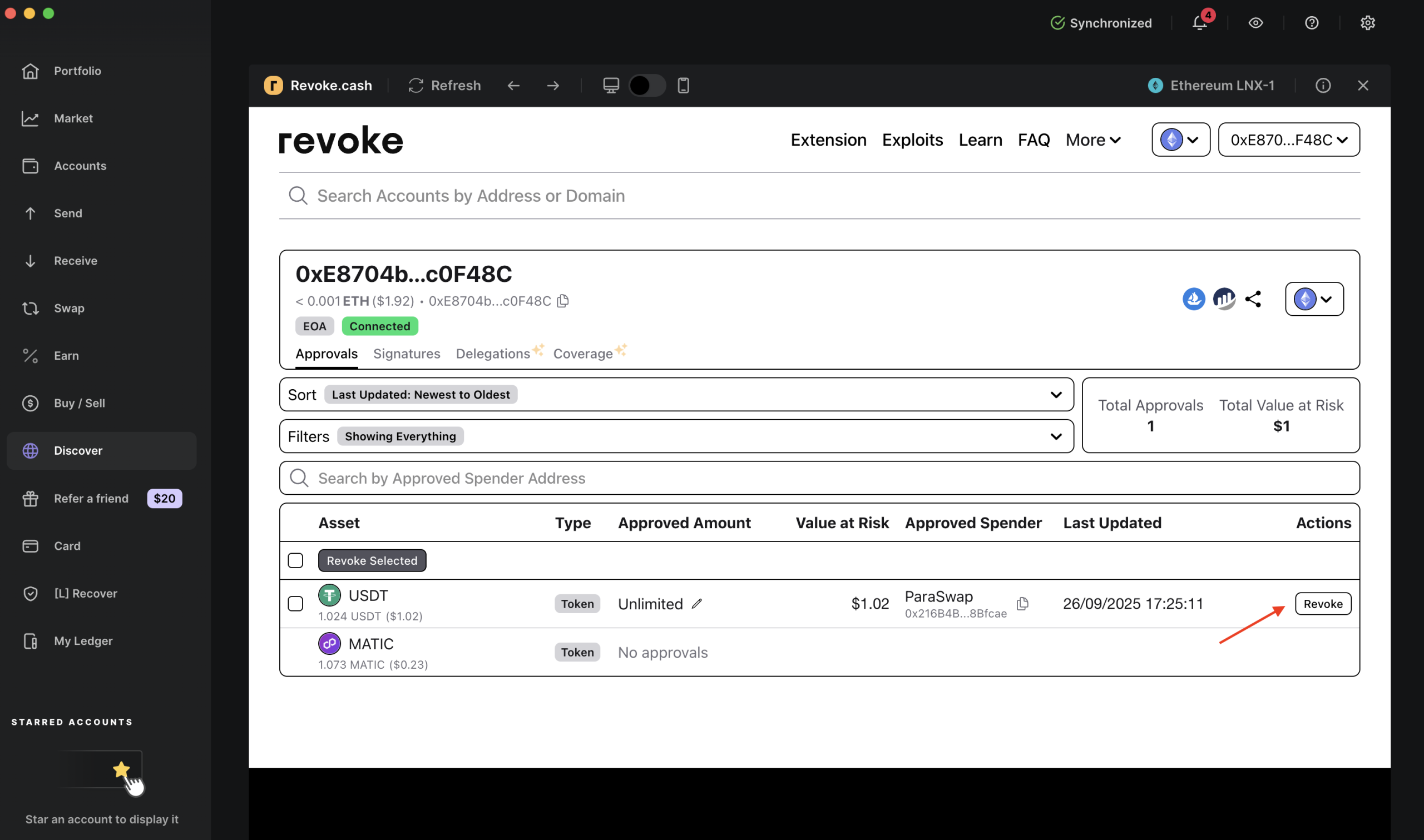1424x840 pixels.
Task: Open the help question mark icon
Action: pos(1312,23)
